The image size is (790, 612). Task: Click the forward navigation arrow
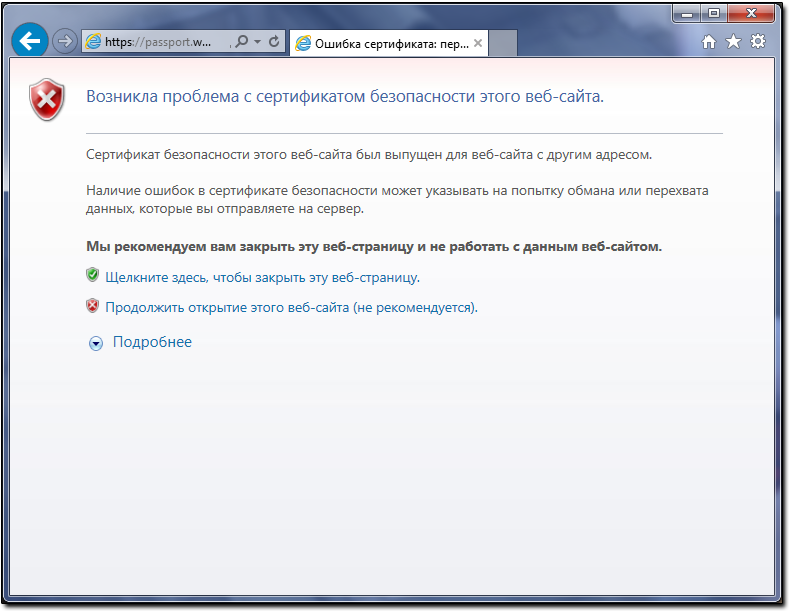click(64, 41)
